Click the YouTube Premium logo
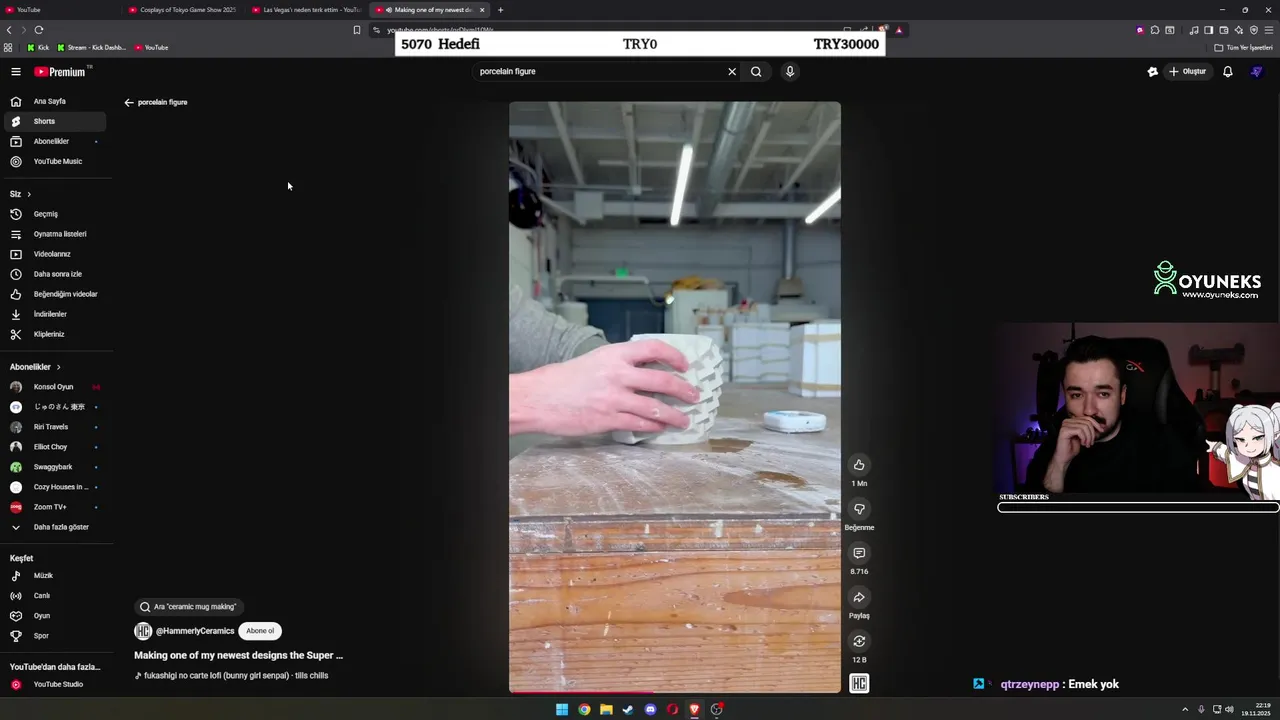 60,72
